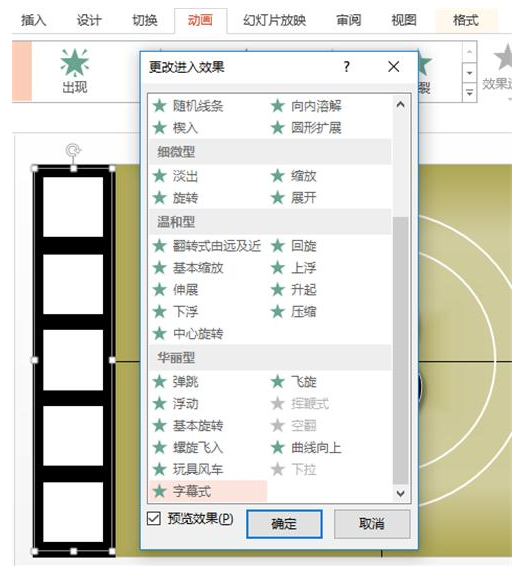Choose the 回旋 effect
Image resolution: width=523 pixels, height=566 pixels.
coord(294,246)
